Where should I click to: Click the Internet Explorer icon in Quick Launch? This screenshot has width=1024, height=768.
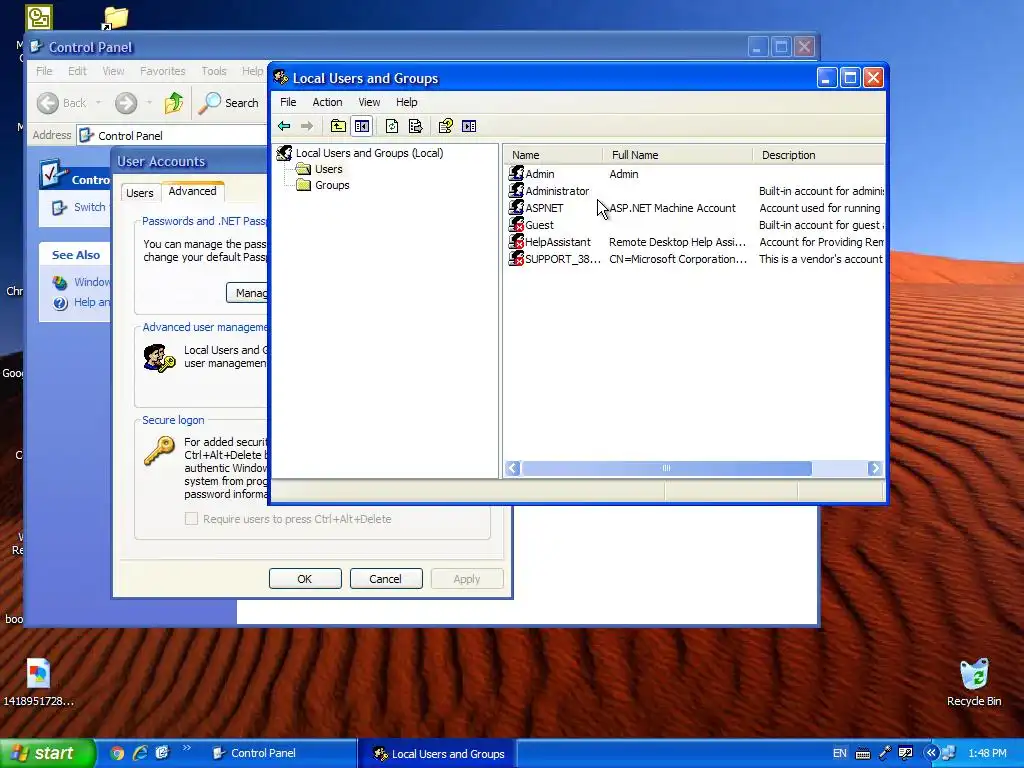point(140,753)
